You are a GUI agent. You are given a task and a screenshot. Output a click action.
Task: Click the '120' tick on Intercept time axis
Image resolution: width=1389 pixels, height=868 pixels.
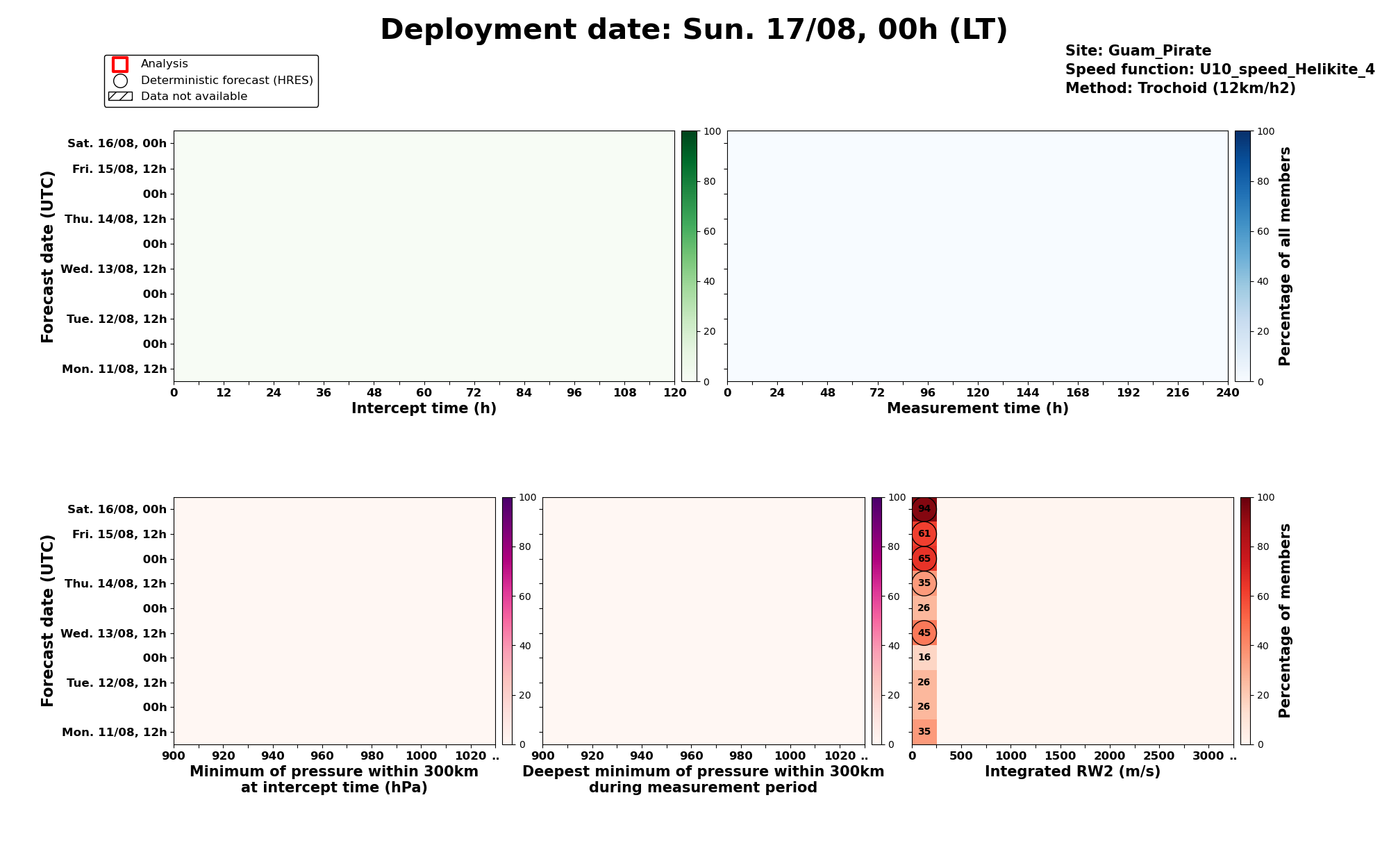pyautogui.click(x=674, y=393)
